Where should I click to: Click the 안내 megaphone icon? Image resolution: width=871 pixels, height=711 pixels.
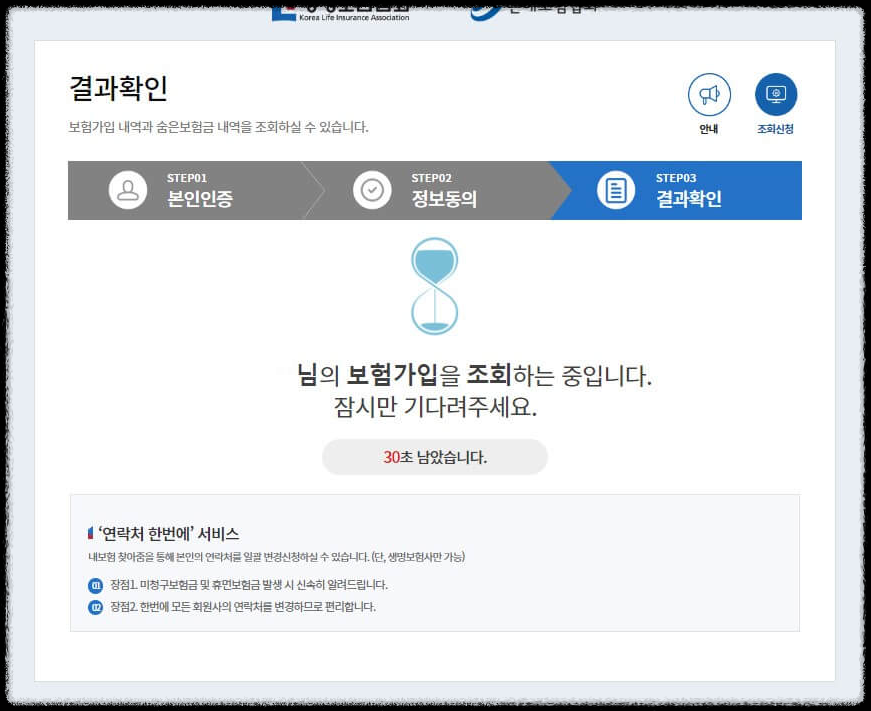(710, 92)
